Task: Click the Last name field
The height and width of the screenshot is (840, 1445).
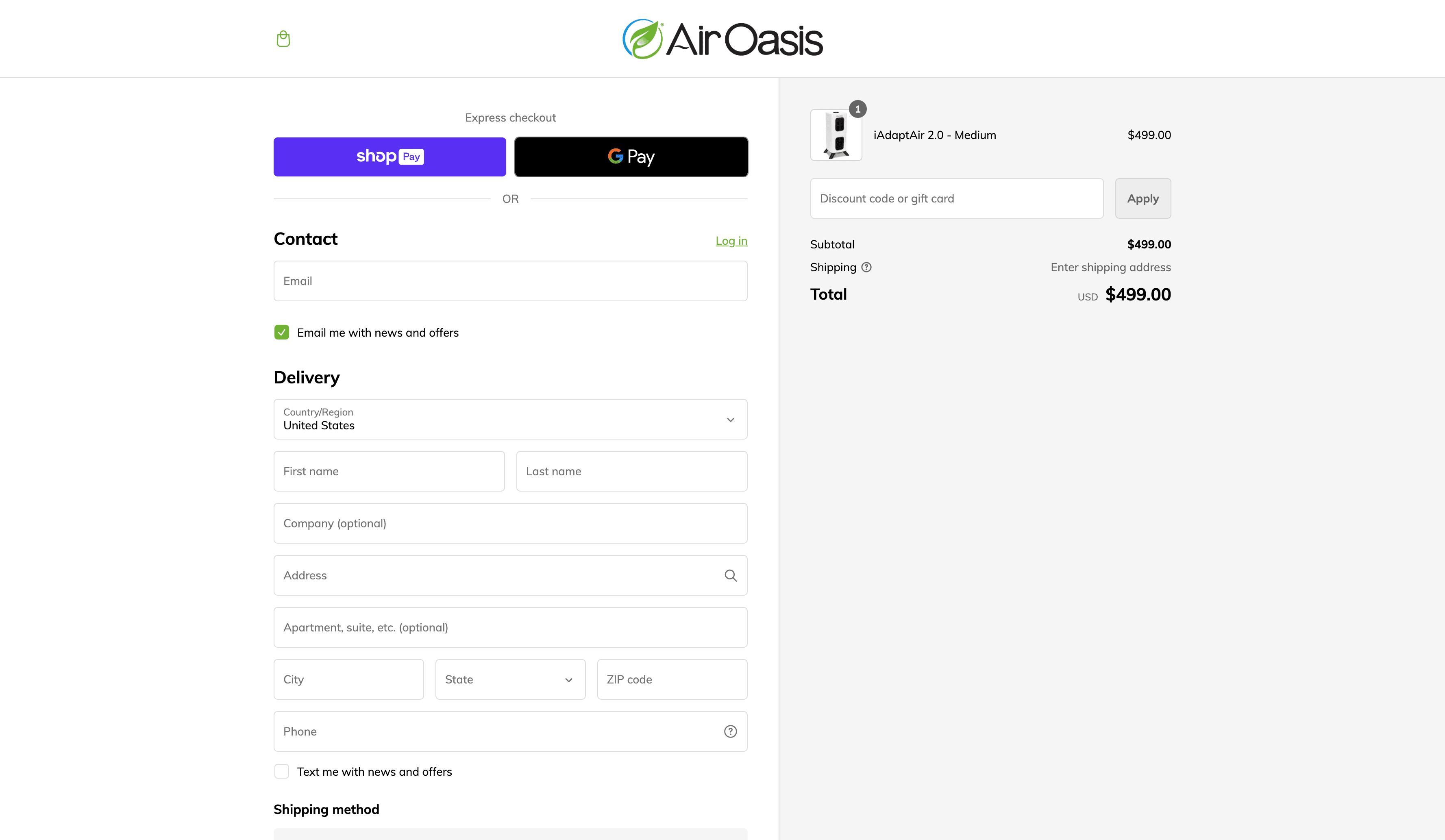Action: coord(632,471)
